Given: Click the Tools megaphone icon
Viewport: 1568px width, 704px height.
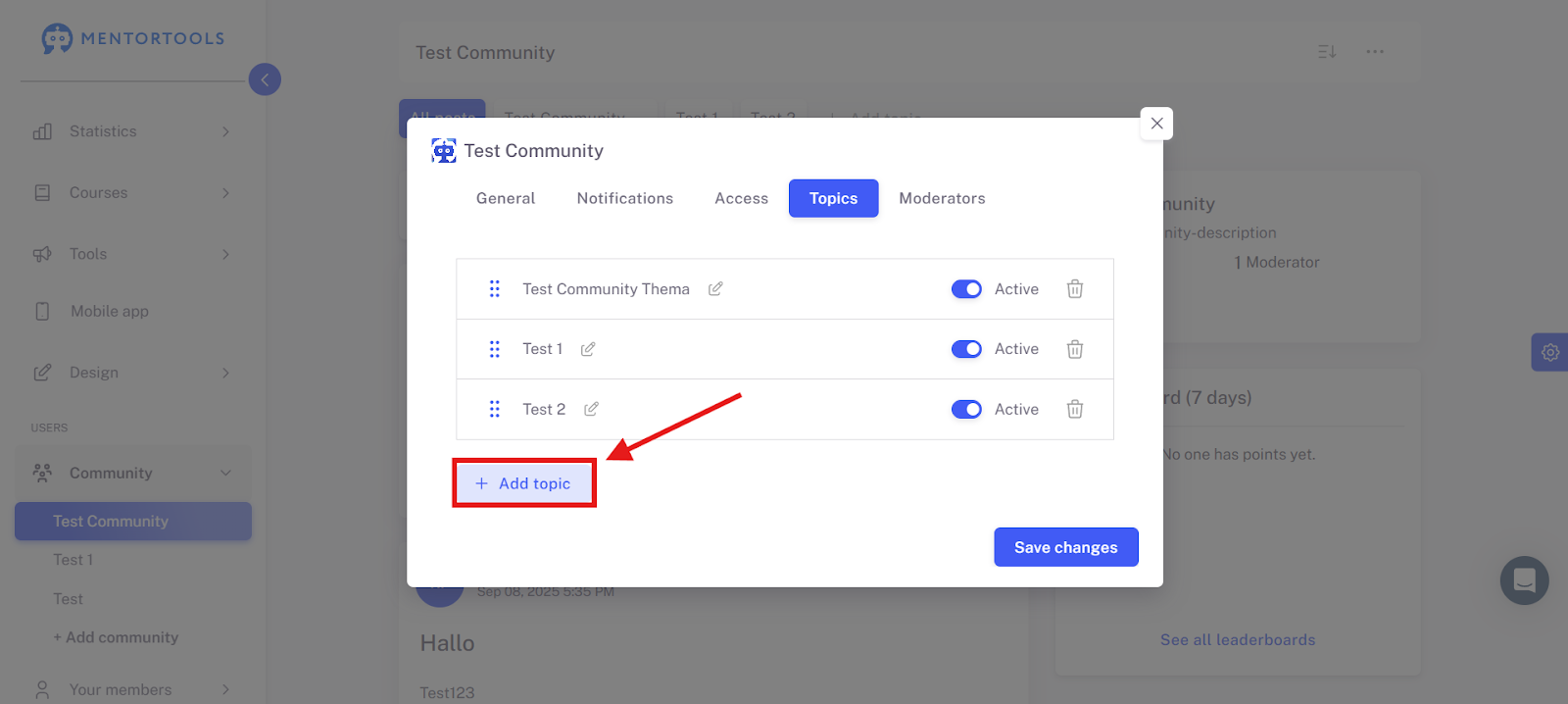Looking at the screenshot, I should 42,254.
